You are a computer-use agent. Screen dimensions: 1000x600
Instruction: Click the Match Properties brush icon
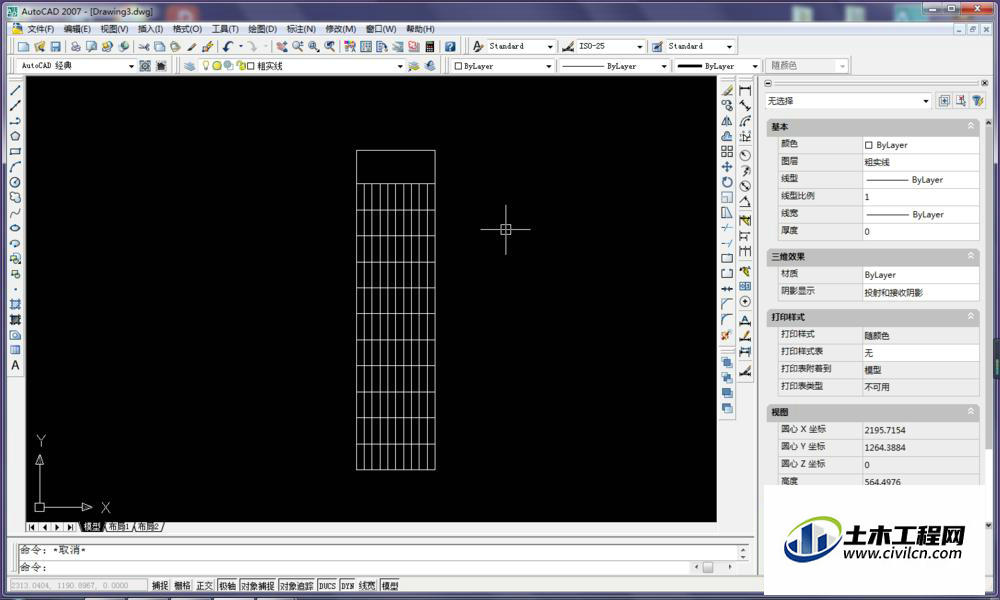(191, 47)
